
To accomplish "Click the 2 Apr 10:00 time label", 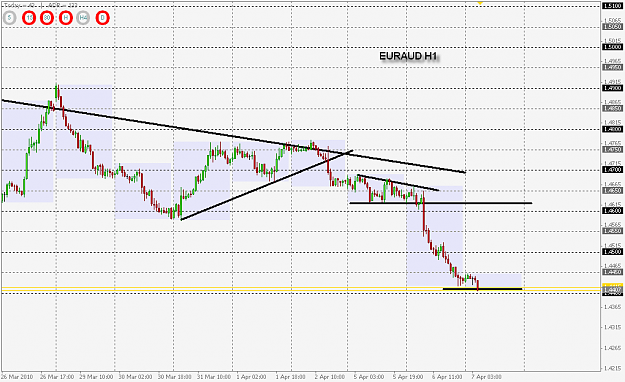I will [330, 377].
